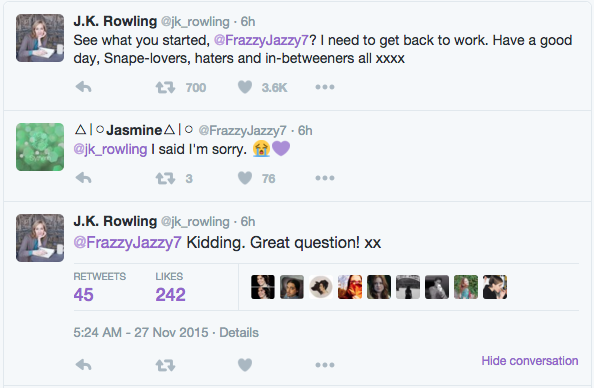Viewport: 594px width, 388px height.
Task: Retweet the tweet with 700 retweets
Action: point(165,88)
